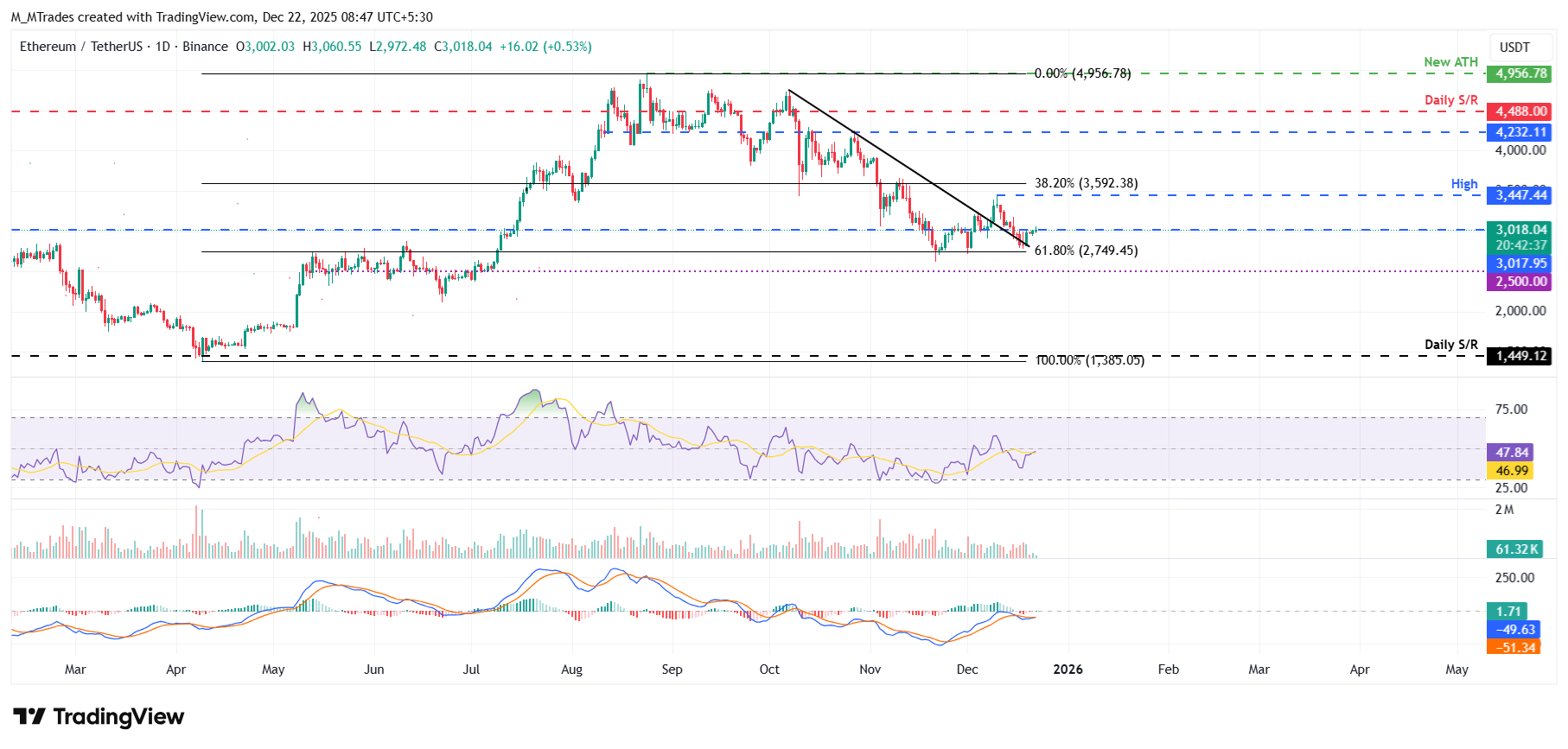Click the orange MACD signal label -51.34

tap(1514, 648)
